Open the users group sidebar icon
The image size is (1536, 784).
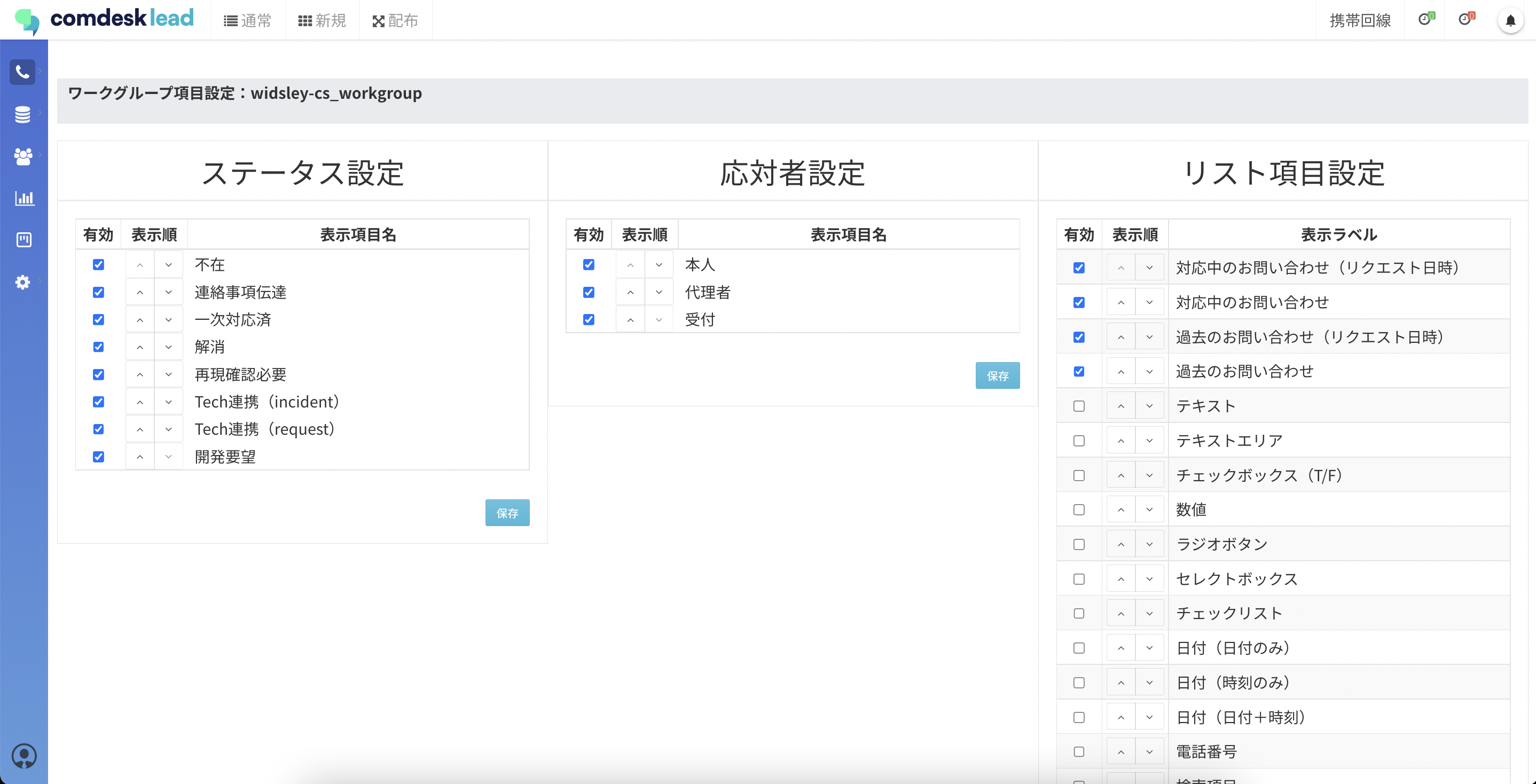22,156
